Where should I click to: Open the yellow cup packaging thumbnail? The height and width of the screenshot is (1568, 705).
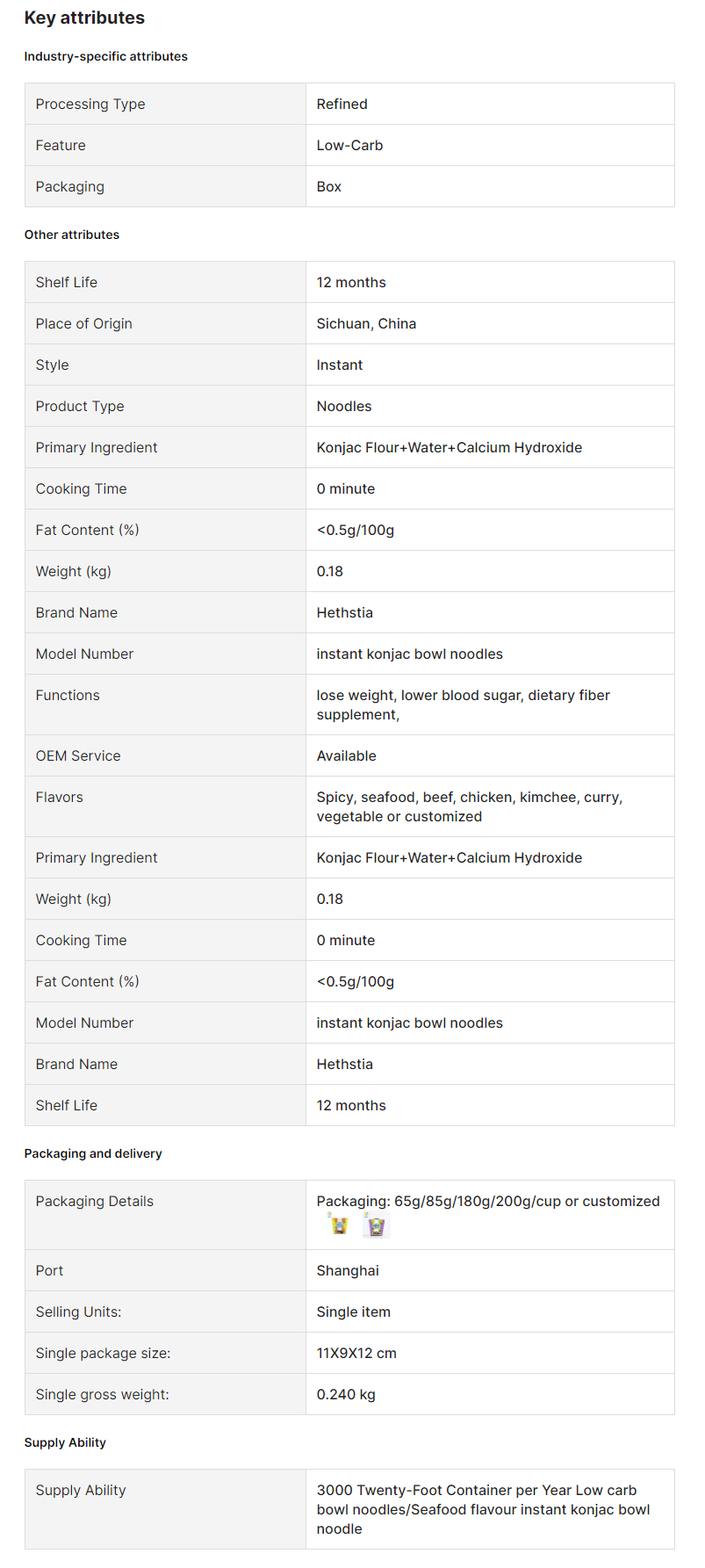(x=339, y=1224)
